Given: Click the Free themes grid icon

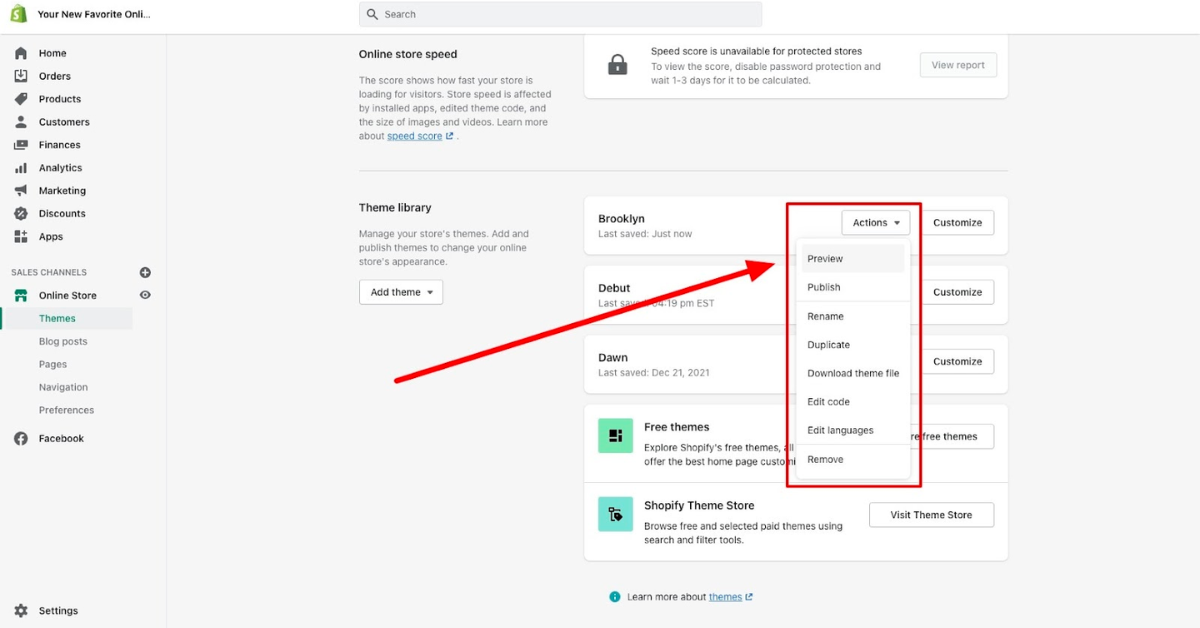Looking at the screenshot, I should (615, 436).
